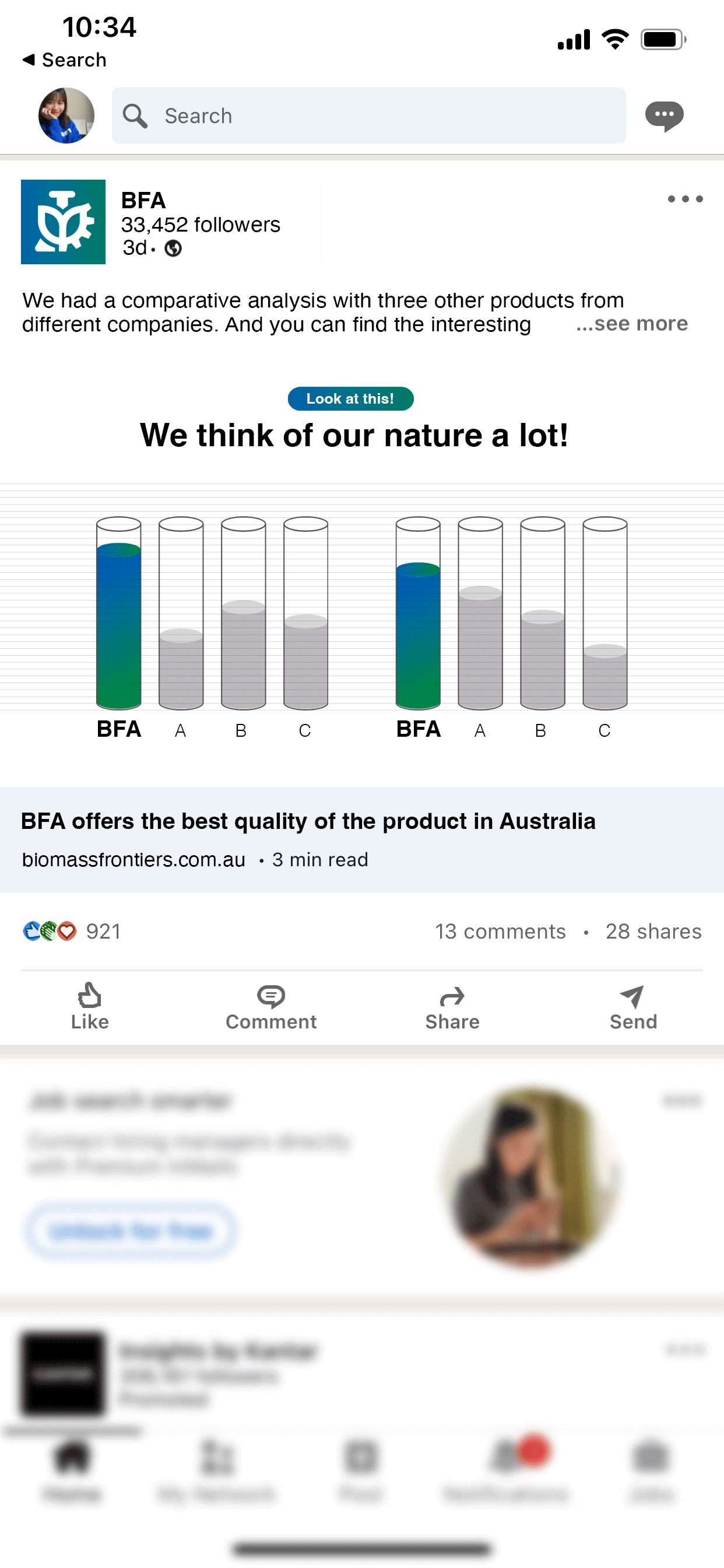Open the messaging speech bubble icon

664,115
